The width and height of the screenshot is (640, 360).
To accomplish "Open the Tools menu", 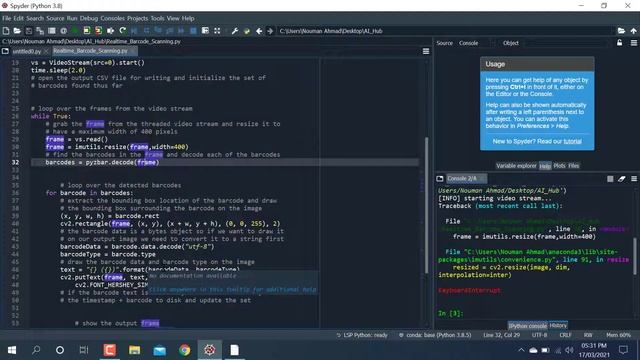I will (x=157, y=18).
